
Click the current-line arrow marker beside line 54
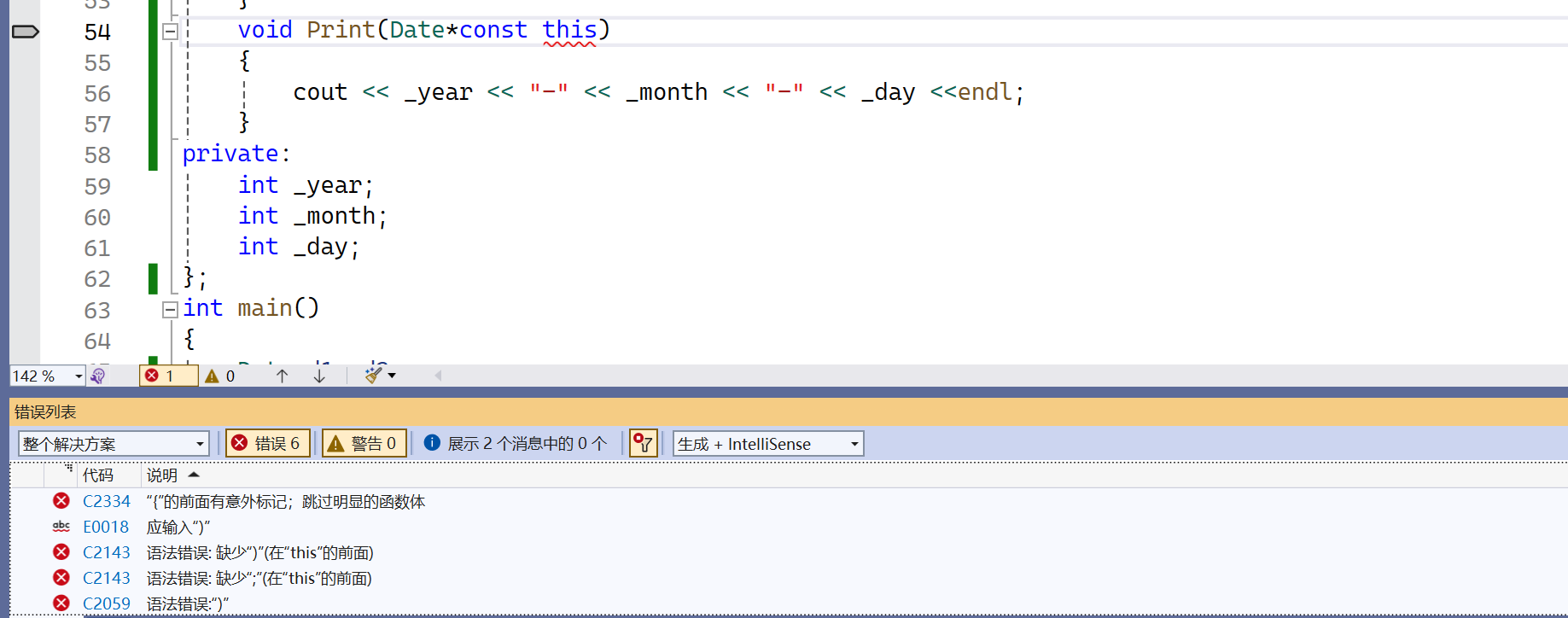pyautogui.click(x=25, y=32)
